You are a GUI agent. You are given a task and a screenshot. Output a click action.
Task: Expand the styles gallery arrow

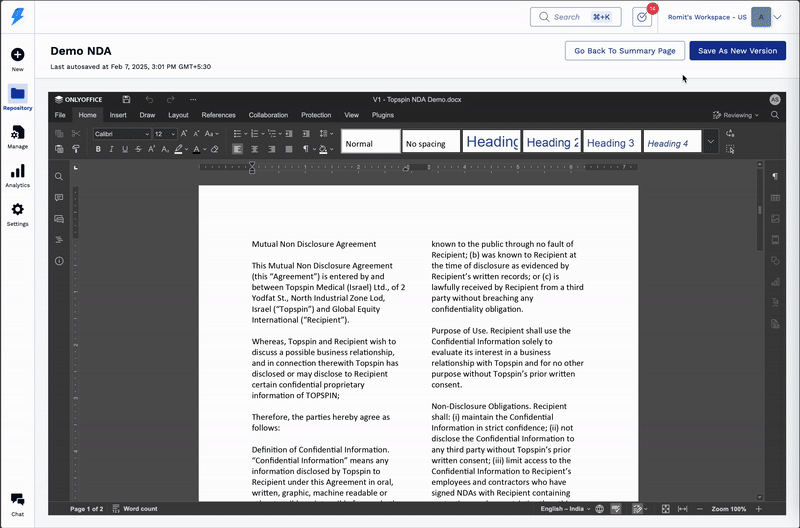click(x=710, y=141)
